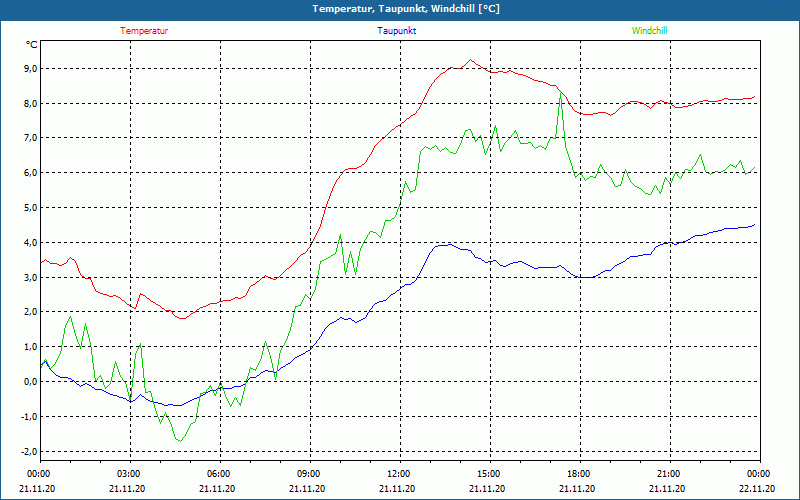This screenshot has width=800, height=500.
Task: Click the 12:00 time axis label
Action: (399, 474)
